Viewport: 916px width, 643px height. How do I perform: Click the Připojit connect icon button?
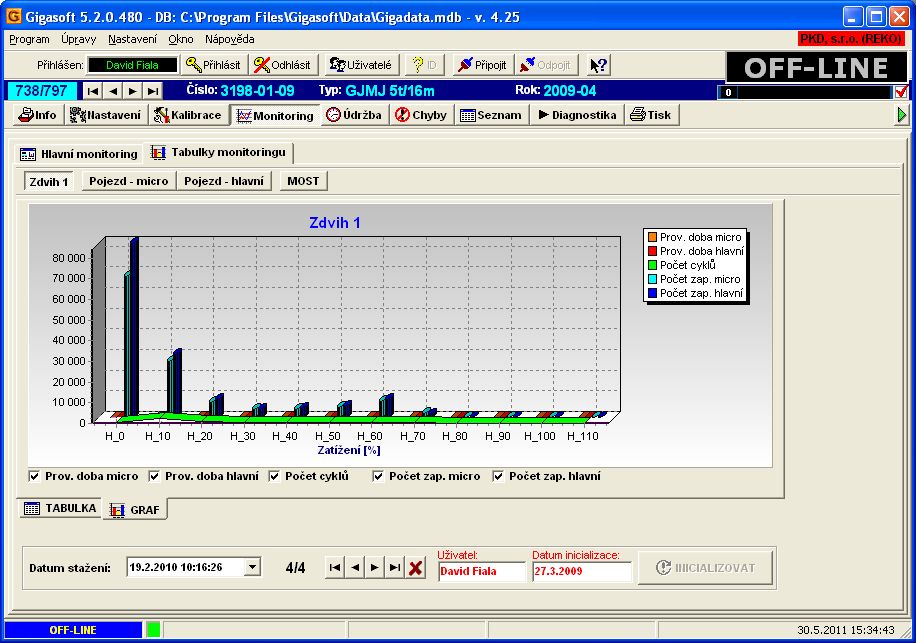coord(482,65)
